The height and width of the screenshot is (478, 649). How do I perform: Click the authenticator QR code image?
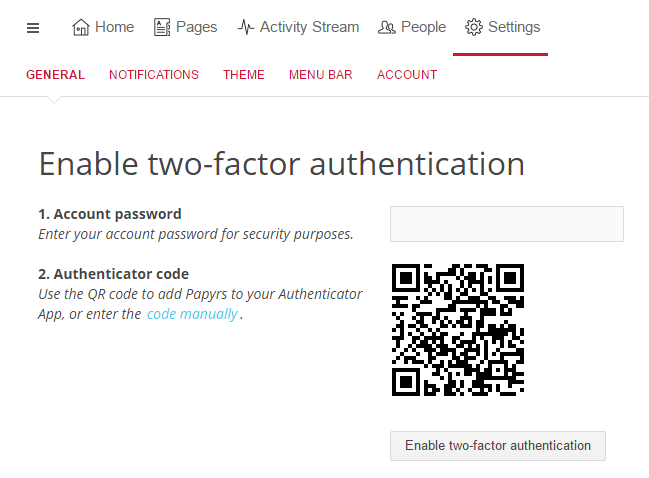458,330
